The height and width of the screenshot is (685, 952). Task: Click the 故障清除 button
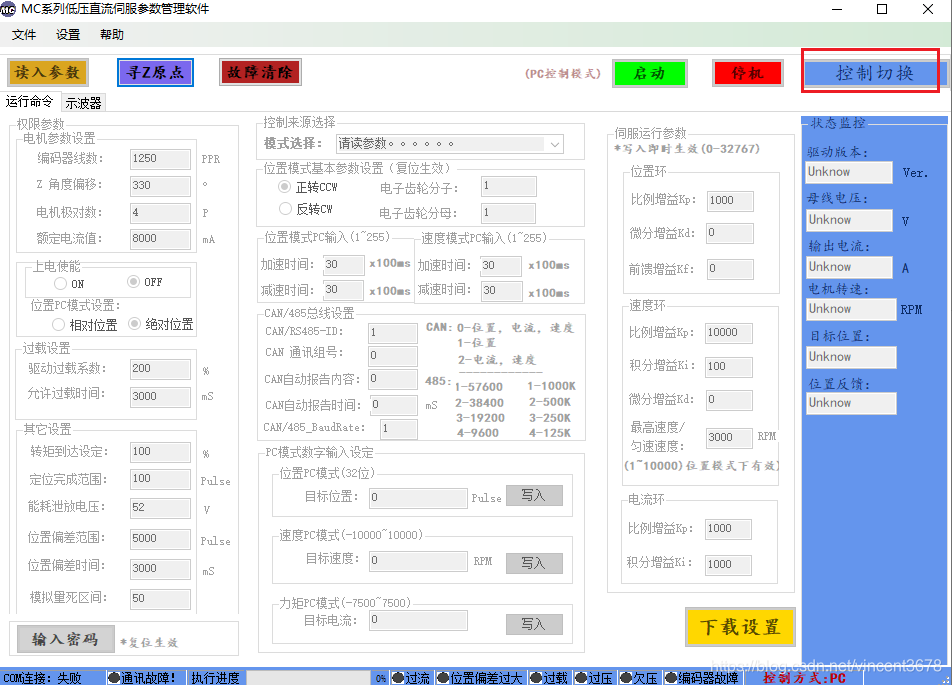pyautogui.click(x=260, y=72)
